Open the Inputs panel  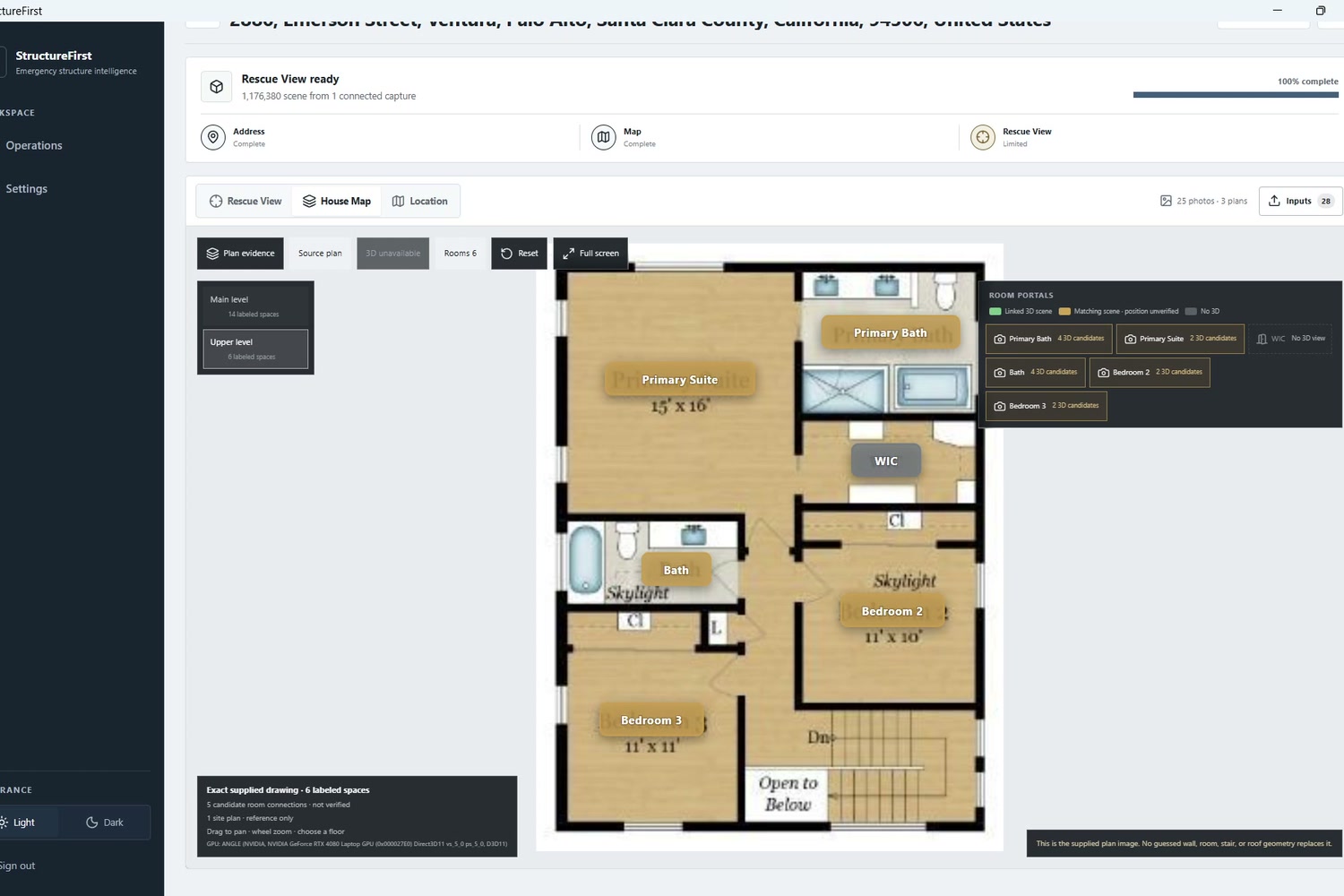[x=1301, y=201]
